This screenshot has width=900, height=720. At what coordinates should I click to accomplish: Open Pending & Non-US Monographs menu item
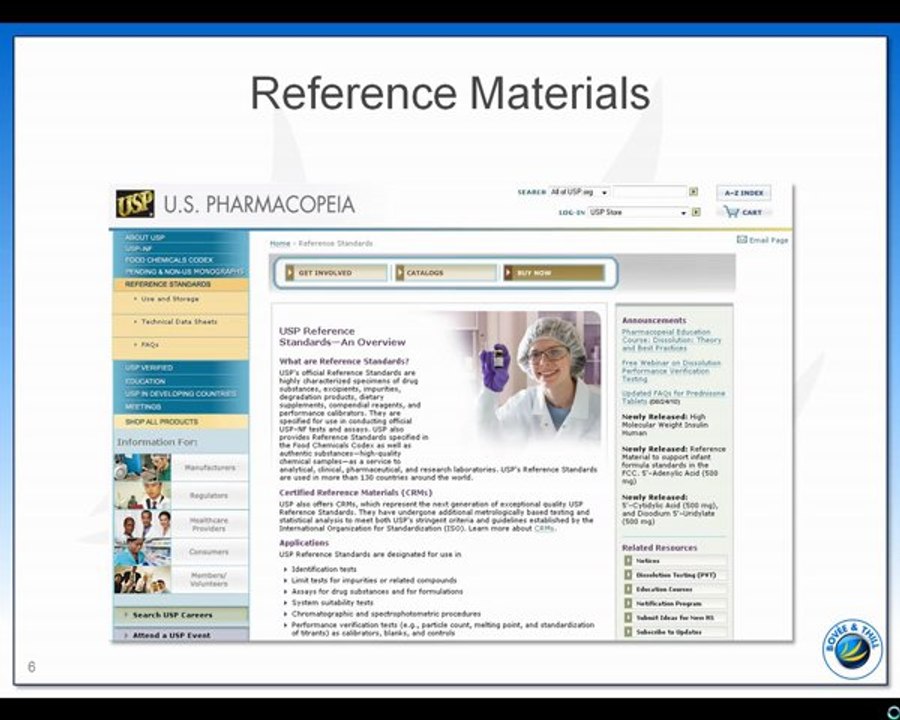[181, 271]
